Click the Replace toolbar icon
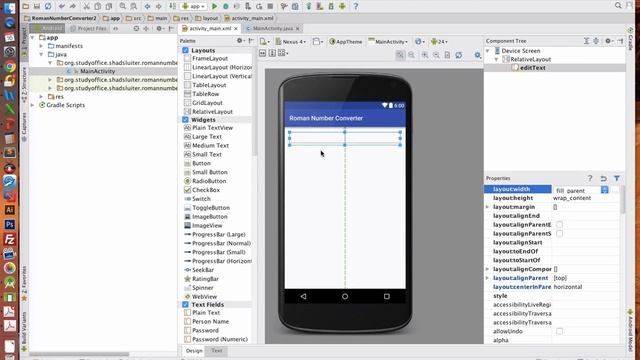 point(134,6)
